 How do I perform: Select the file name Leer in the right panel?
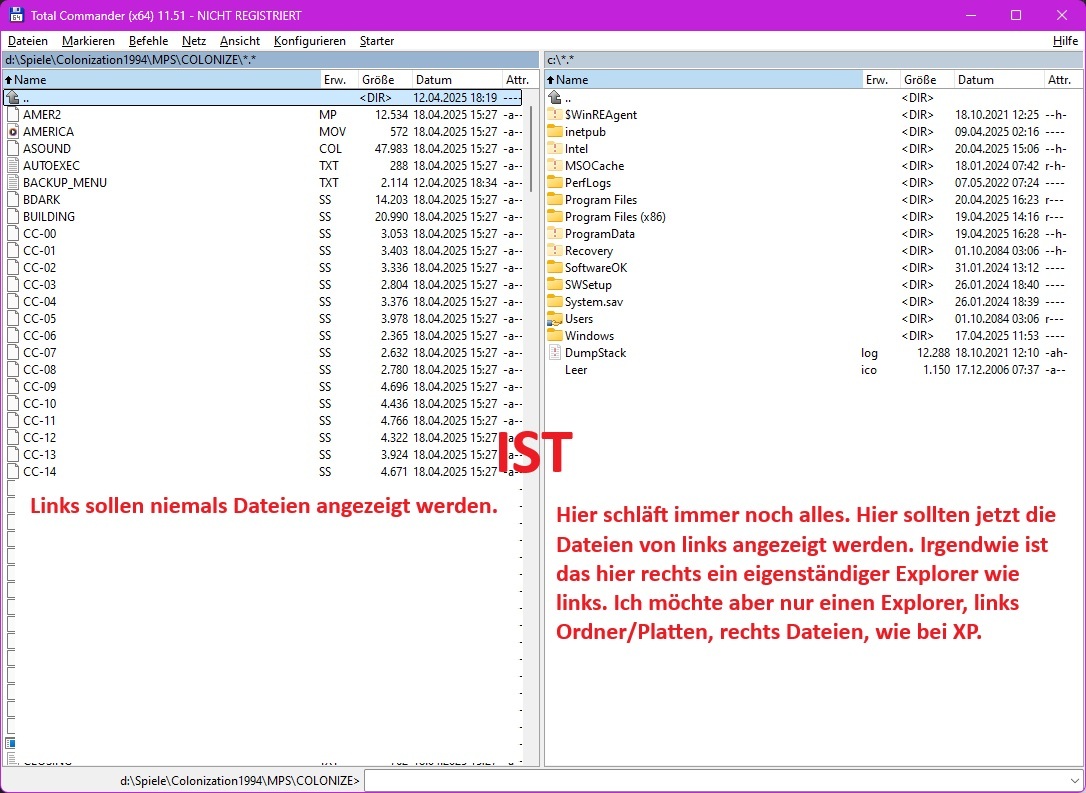(576, 370)
